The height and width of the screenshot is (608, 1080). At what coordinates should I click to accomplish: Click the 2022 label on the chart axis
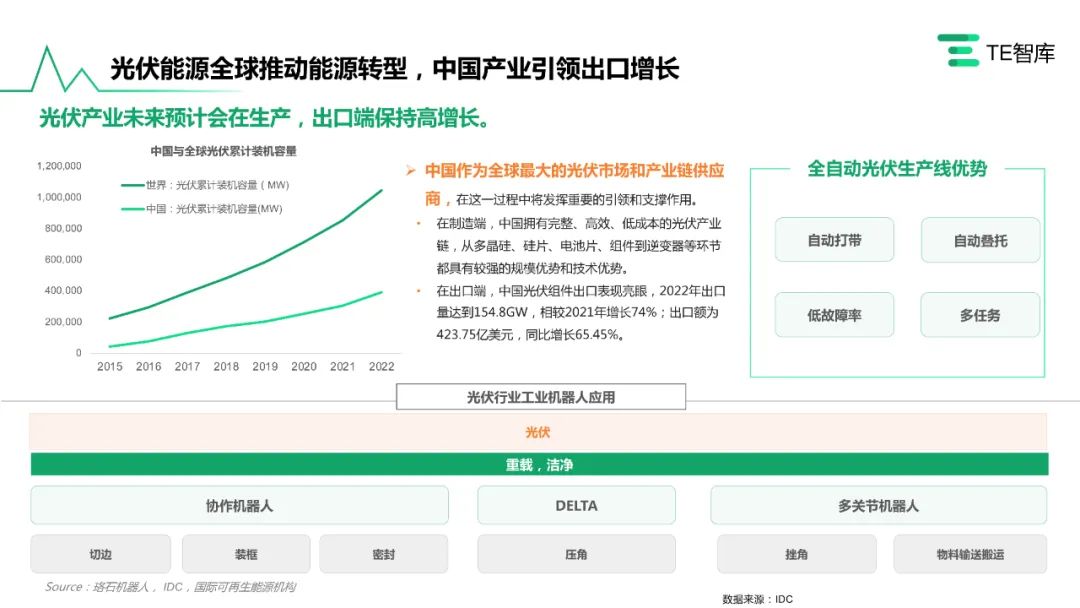click(381, 367)
